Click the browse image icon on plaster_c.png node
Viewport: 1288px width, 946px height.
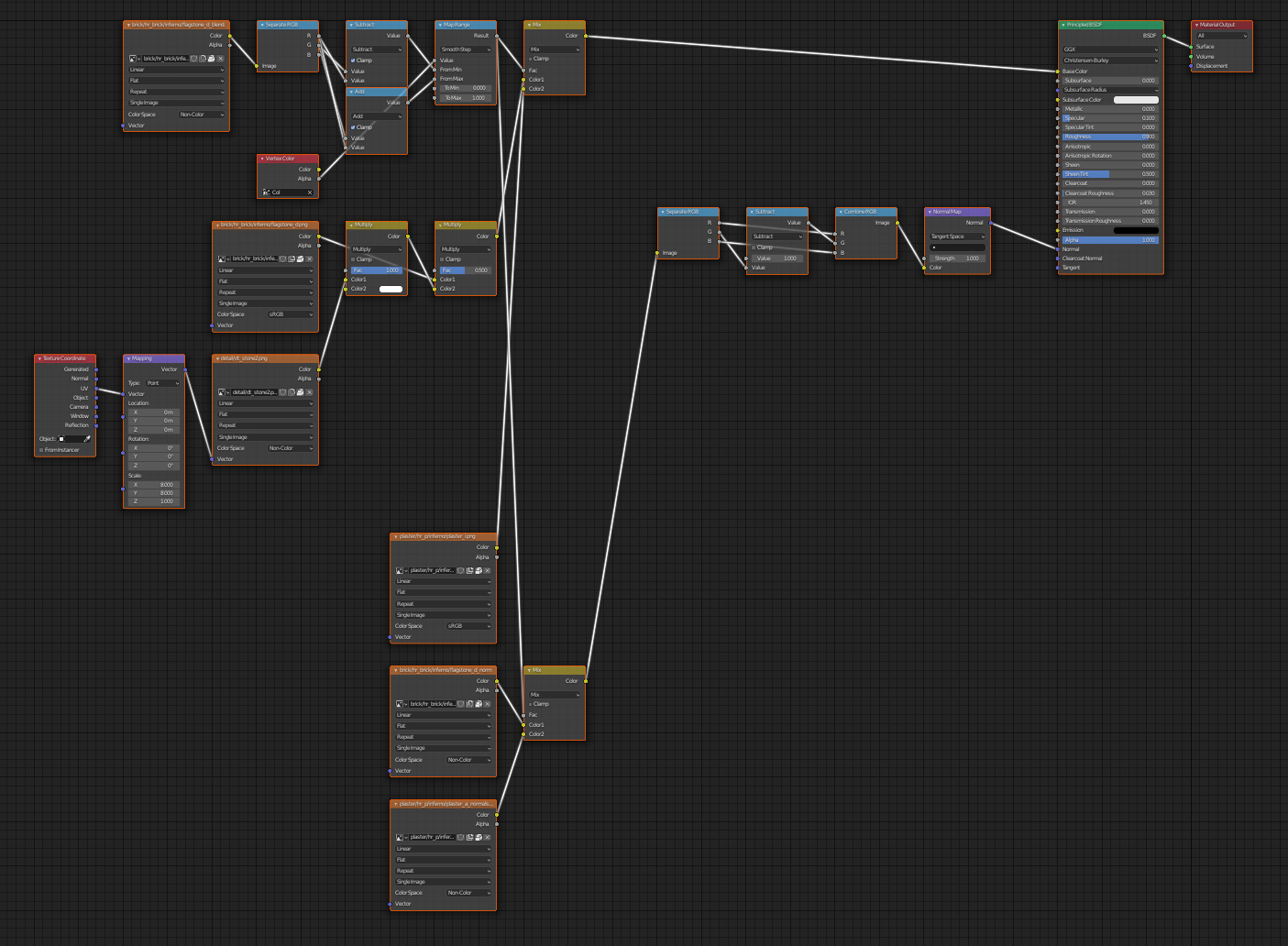(399, 570)
